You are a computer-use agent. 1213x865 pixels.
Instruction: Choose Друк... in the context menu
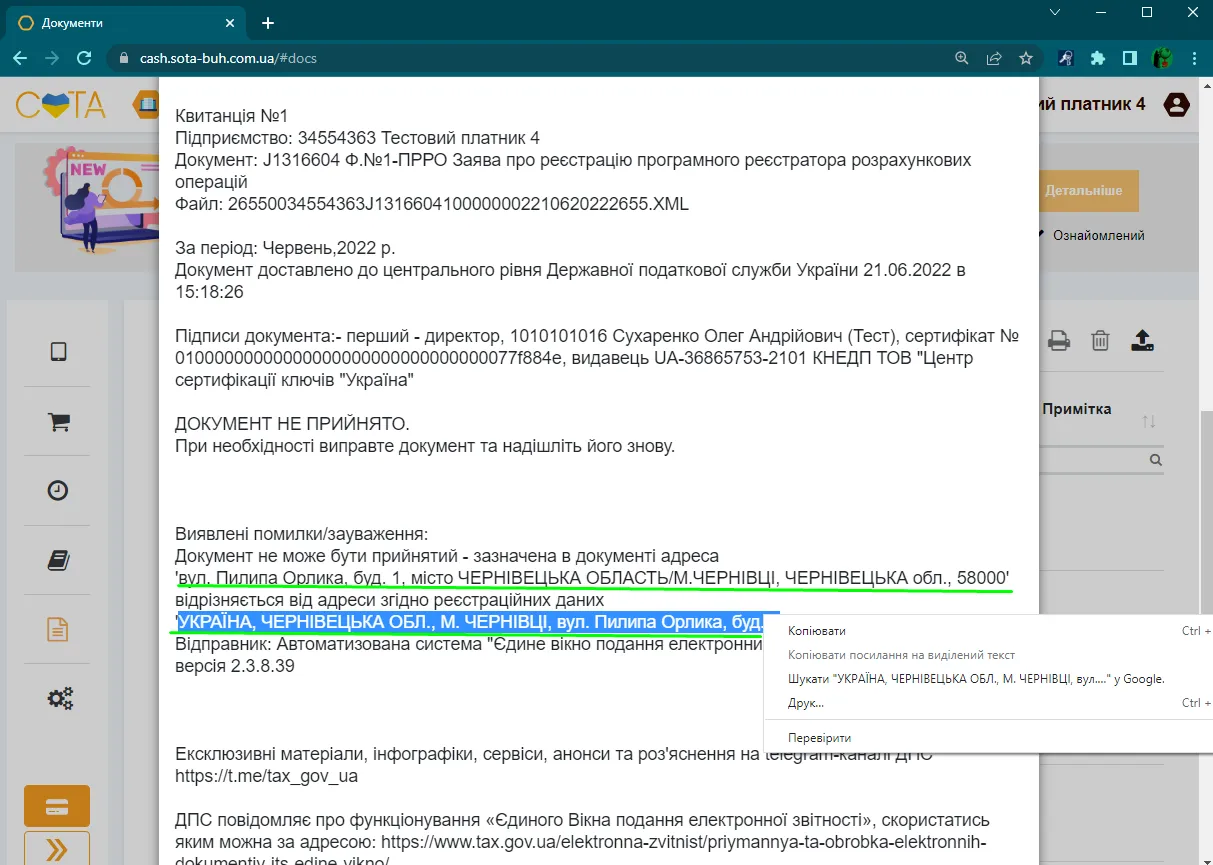pyautogui.click(x=806, y=703)
